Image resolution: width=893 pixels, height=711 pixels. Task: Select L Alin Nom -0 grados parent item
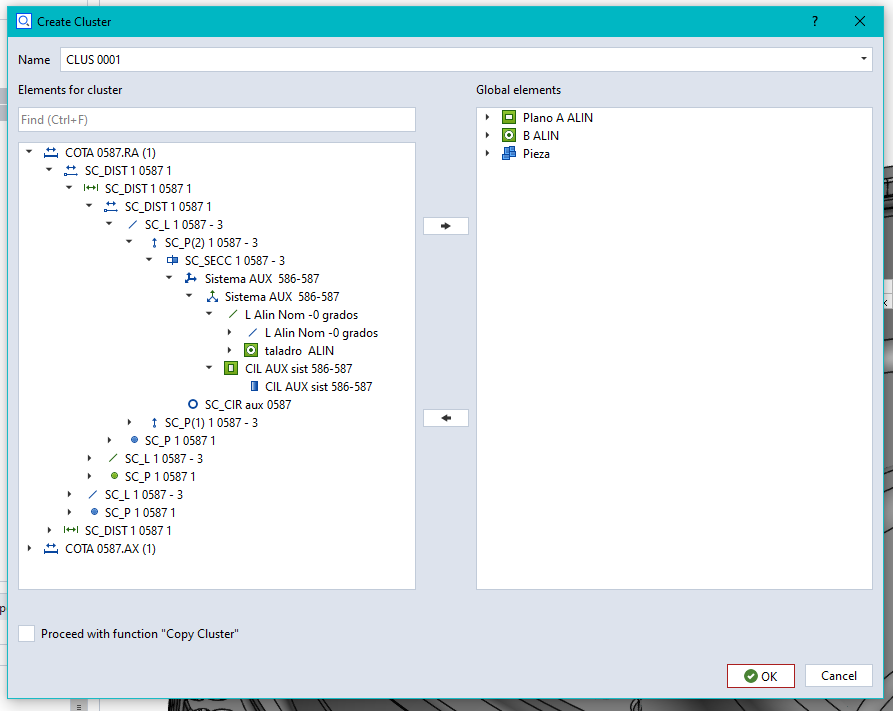coord(300,315)
